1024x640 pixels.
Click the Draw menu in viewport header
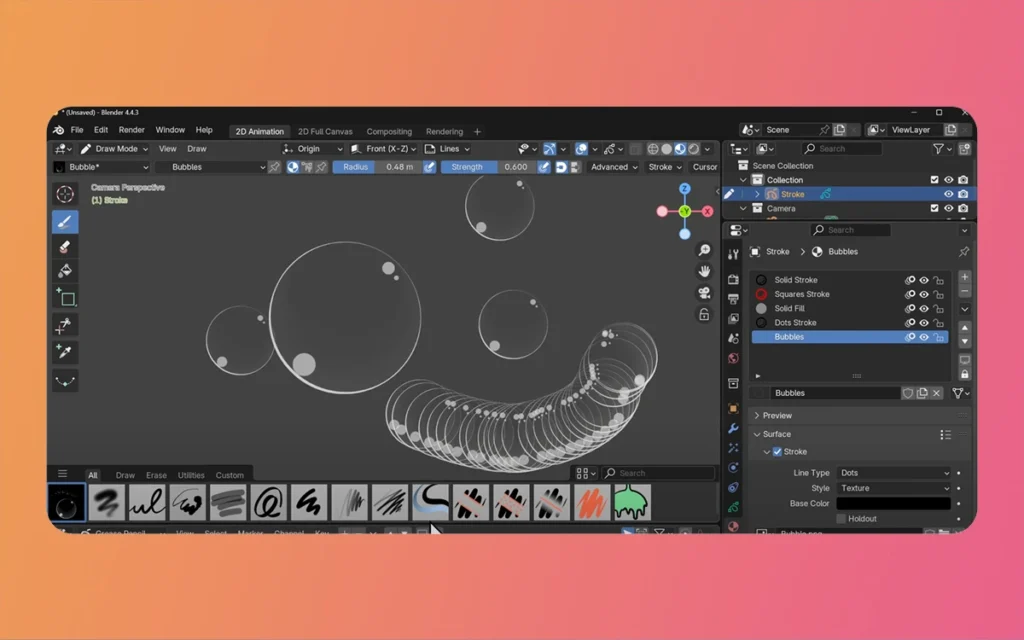pyautogui.click(x=197, y=149)
